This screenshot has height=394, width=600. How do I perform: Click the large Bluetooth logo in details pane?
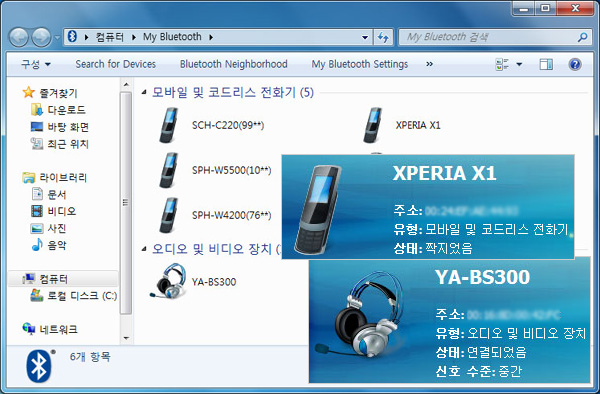[x=40, y=365]
